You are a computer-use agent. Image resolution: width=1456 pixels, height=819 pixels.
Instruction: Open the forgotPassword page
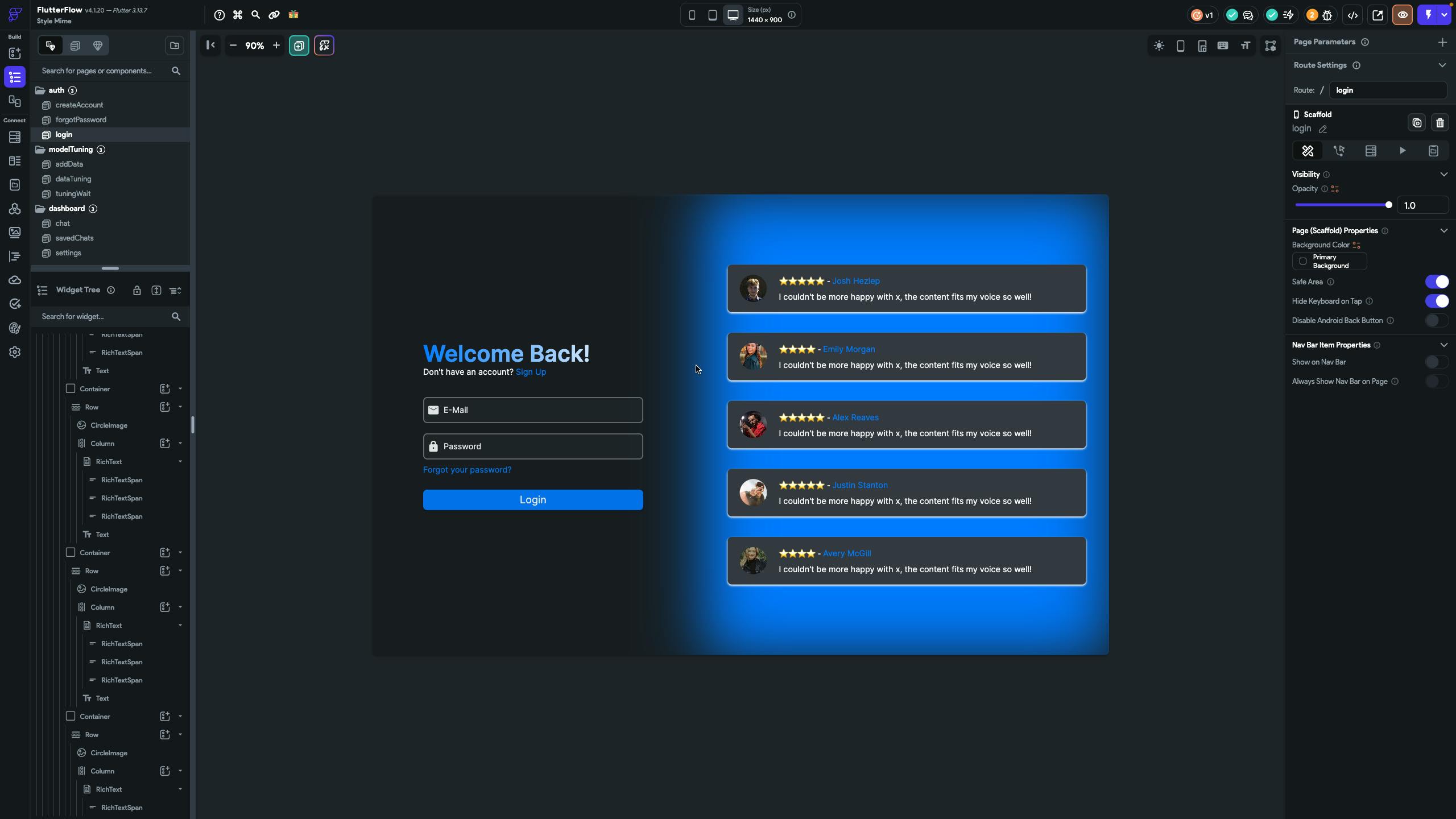81,120
